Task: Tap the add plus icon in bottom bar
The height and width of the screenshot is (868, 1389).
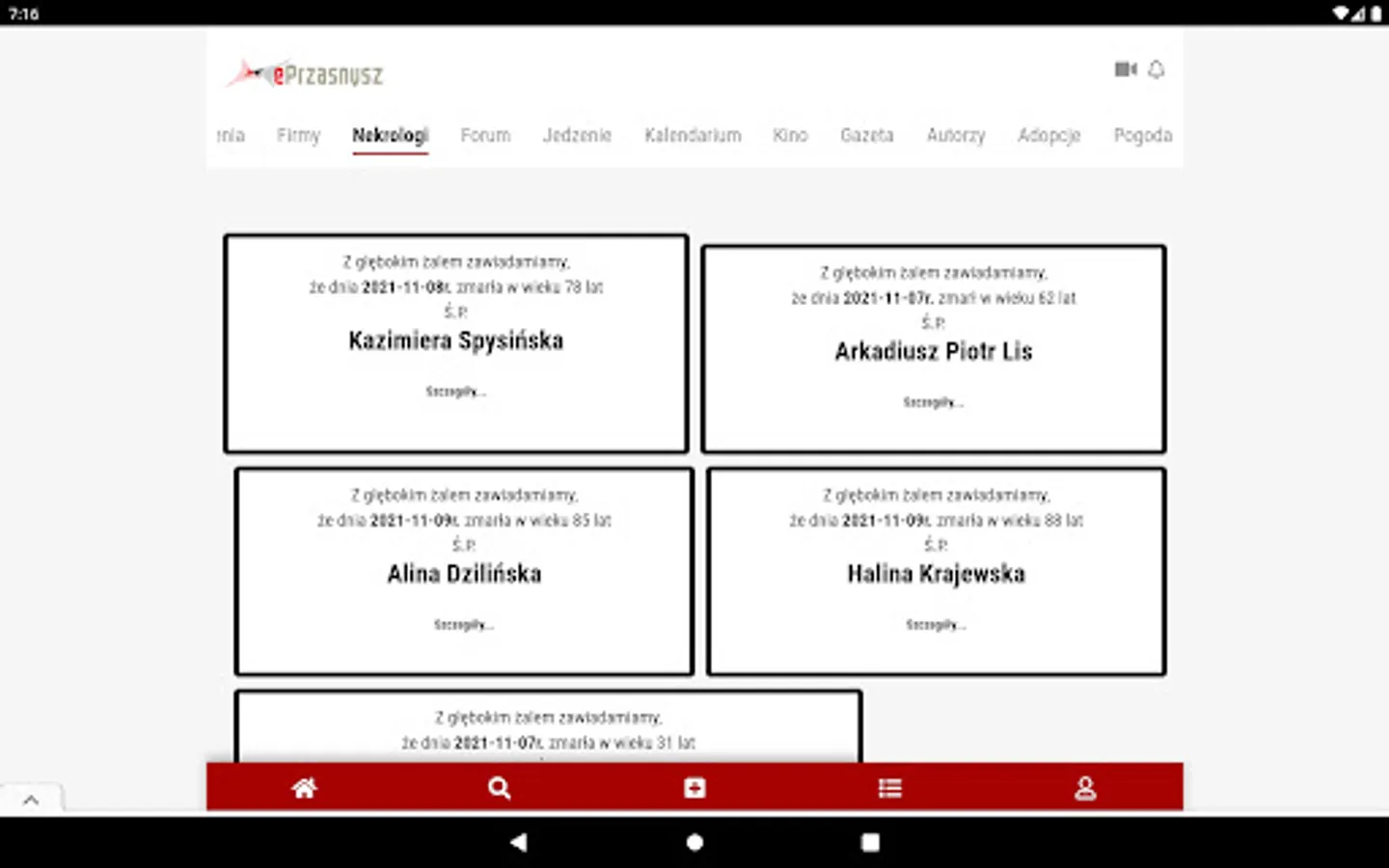Action: [694, 788]
